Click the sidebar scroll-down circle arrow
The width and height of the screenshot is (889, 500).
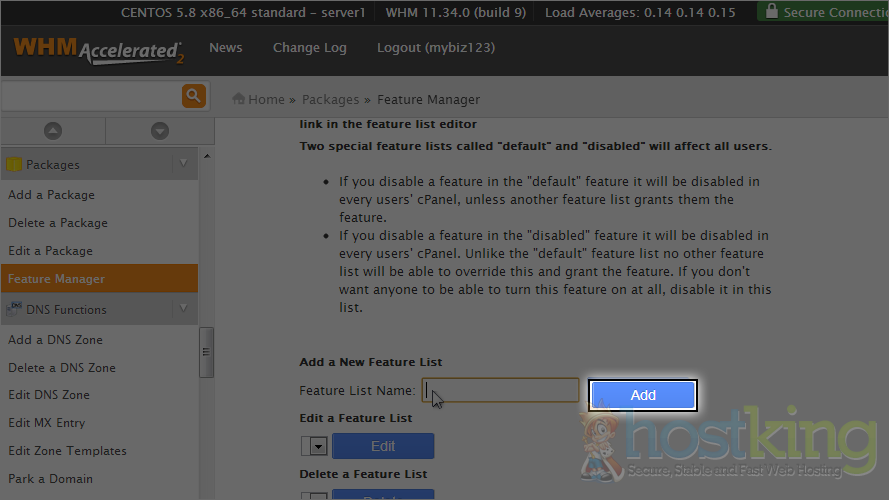pyautogui.click(x=159, y=131)
